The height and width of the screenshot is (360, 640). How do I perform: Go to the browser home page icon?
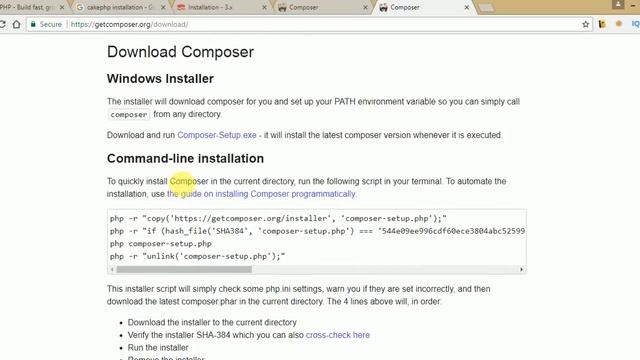16,24
